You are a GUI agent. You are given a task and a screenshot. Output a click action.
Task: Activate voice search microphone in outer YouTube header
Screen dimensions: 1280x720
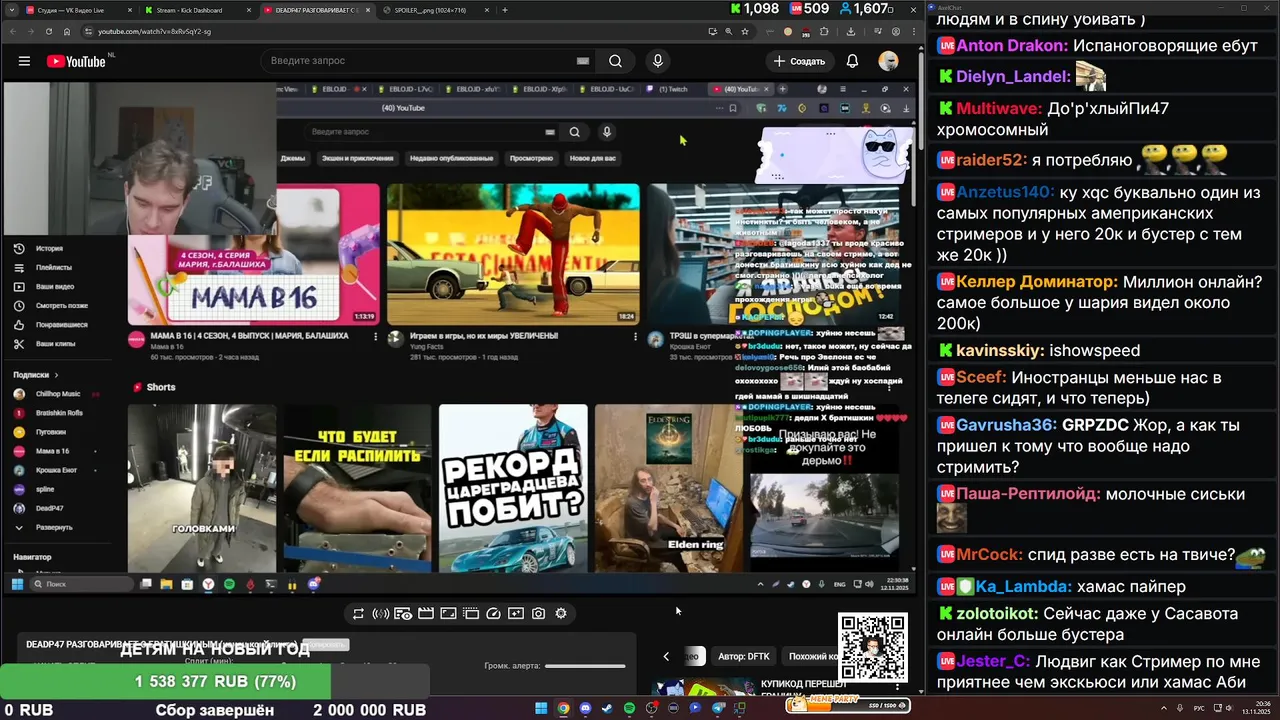coord(657,61)
